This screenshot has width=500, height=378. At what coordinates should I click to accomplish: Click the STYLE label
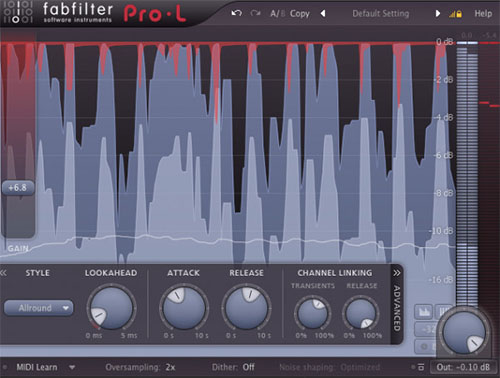click(x=38, y=273)
